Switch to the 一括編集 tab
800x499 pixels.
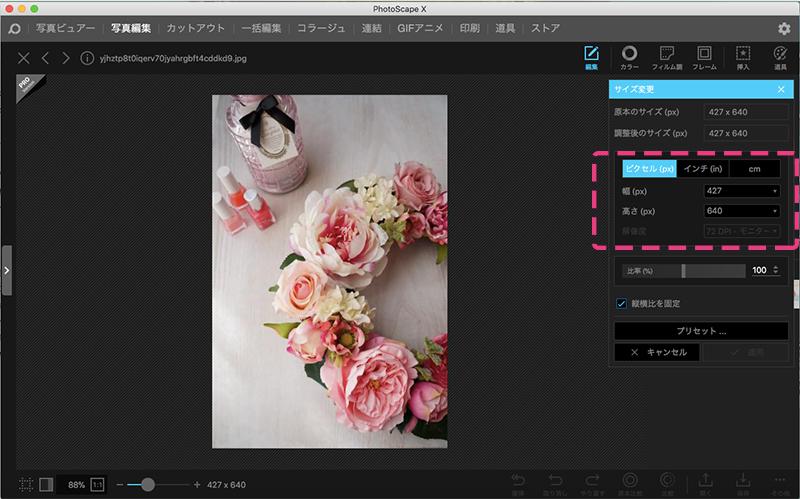261,29
